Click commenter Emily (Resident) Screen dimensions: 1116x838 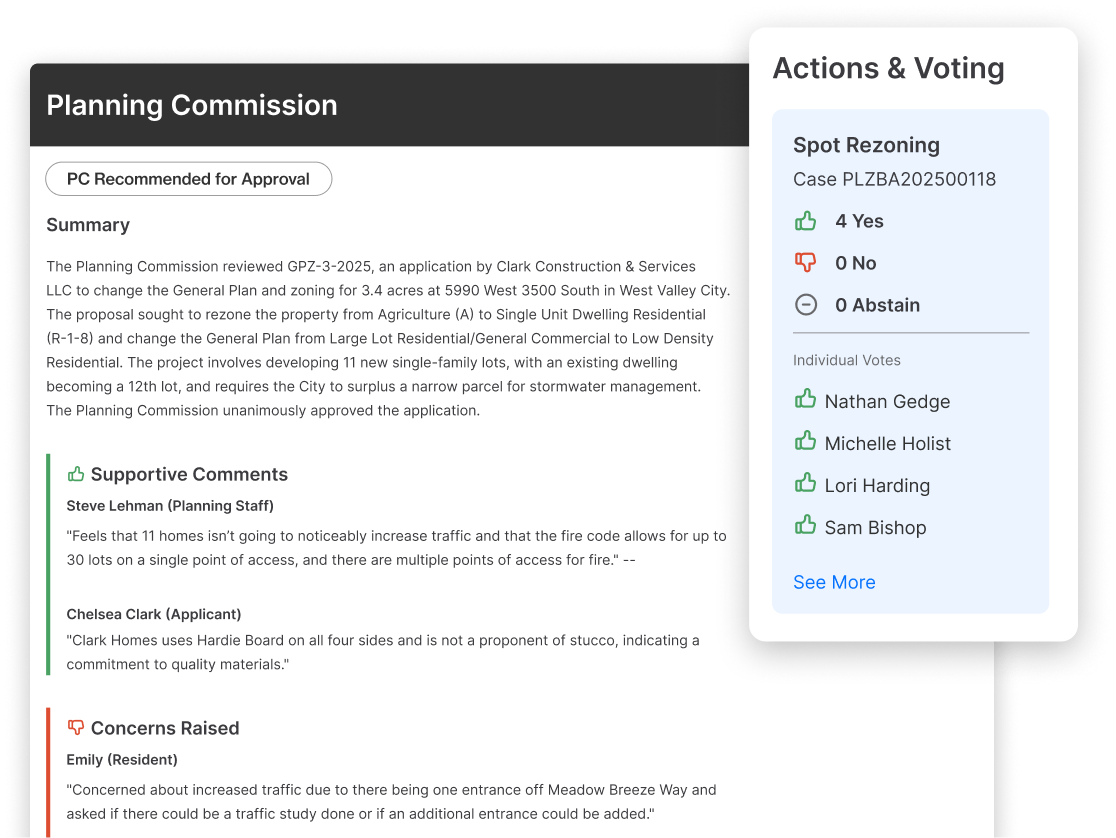coord(122,760)
